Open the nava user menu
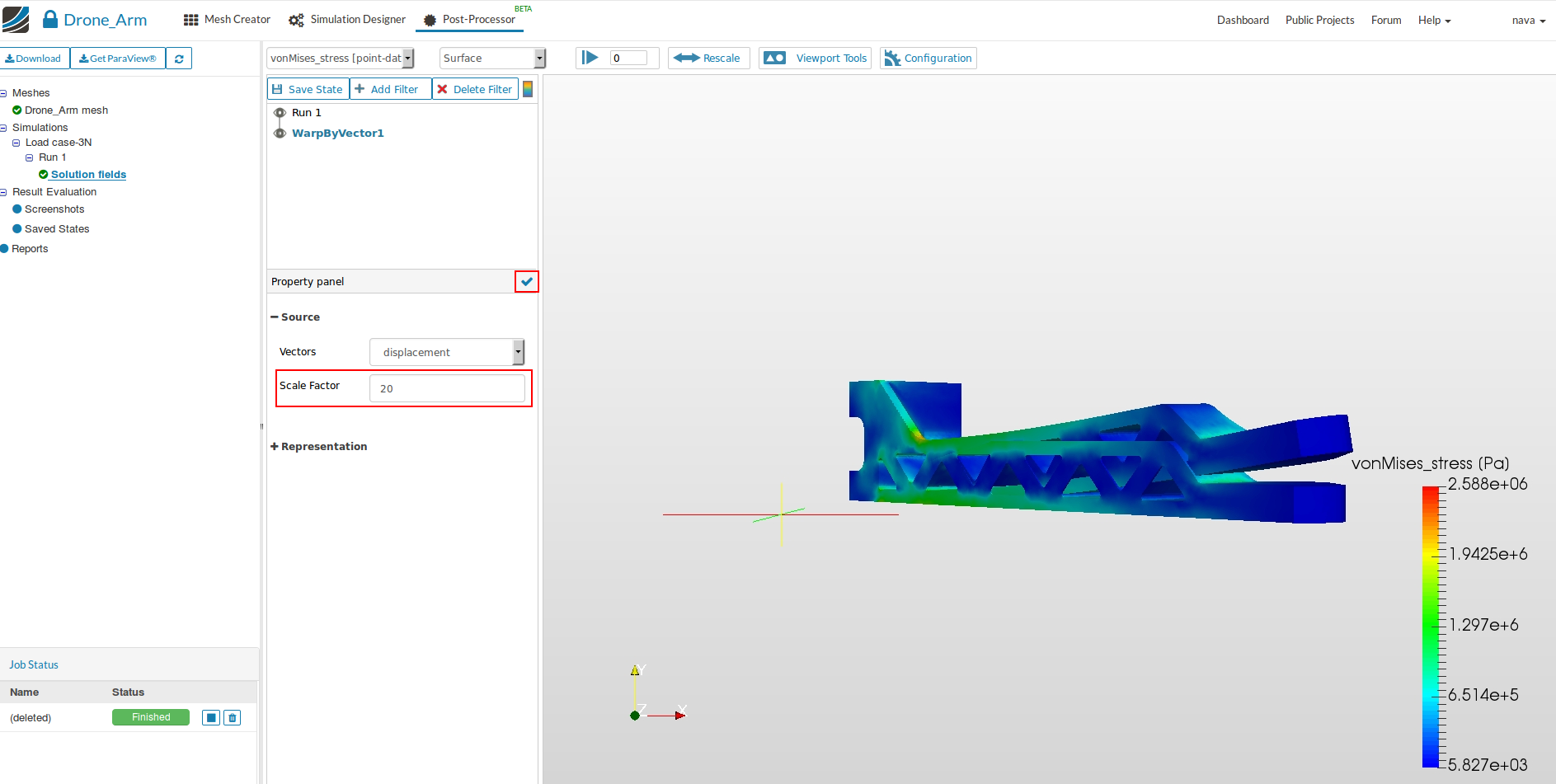This screenshot has width=1556, height=784. click(1529, 21)
